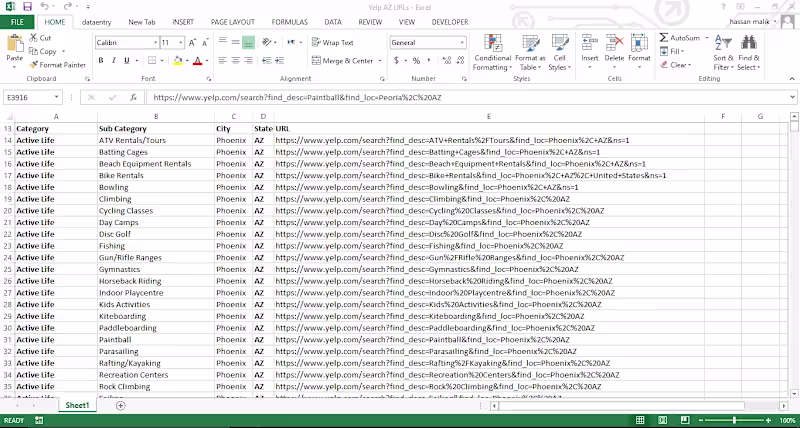
Task: Click the green FILE button
Action: tap(18, 21)
